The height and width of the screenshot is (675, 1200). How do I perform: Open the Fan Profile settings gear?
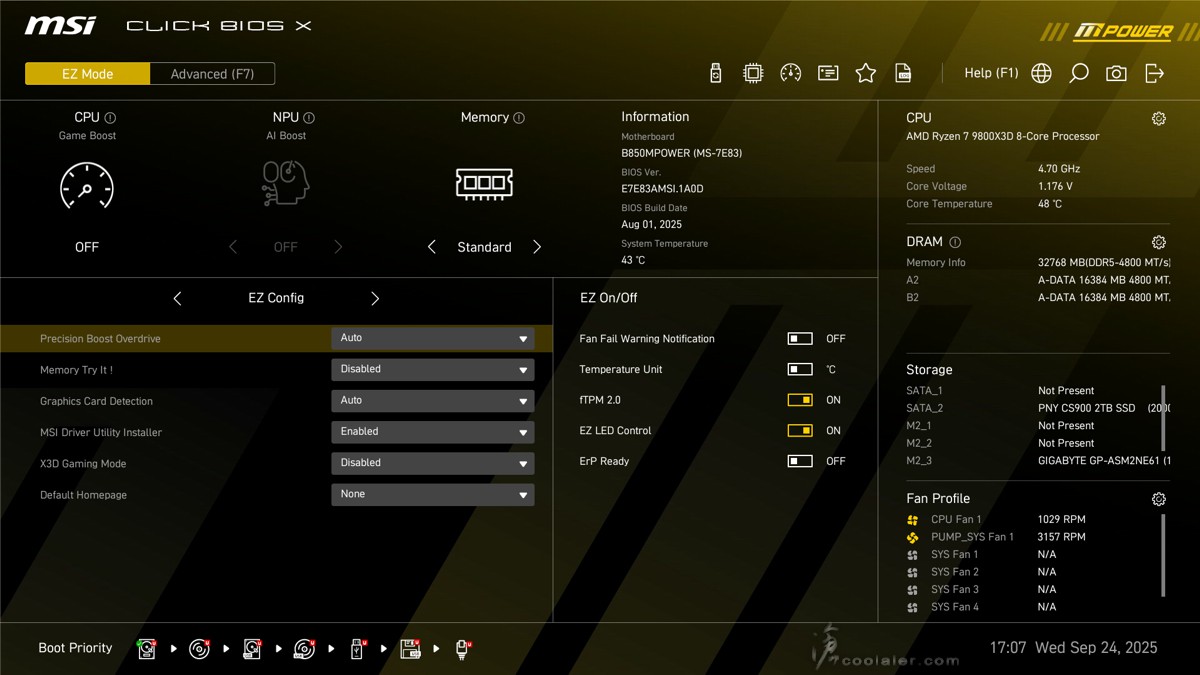[x=1159, y=499]
